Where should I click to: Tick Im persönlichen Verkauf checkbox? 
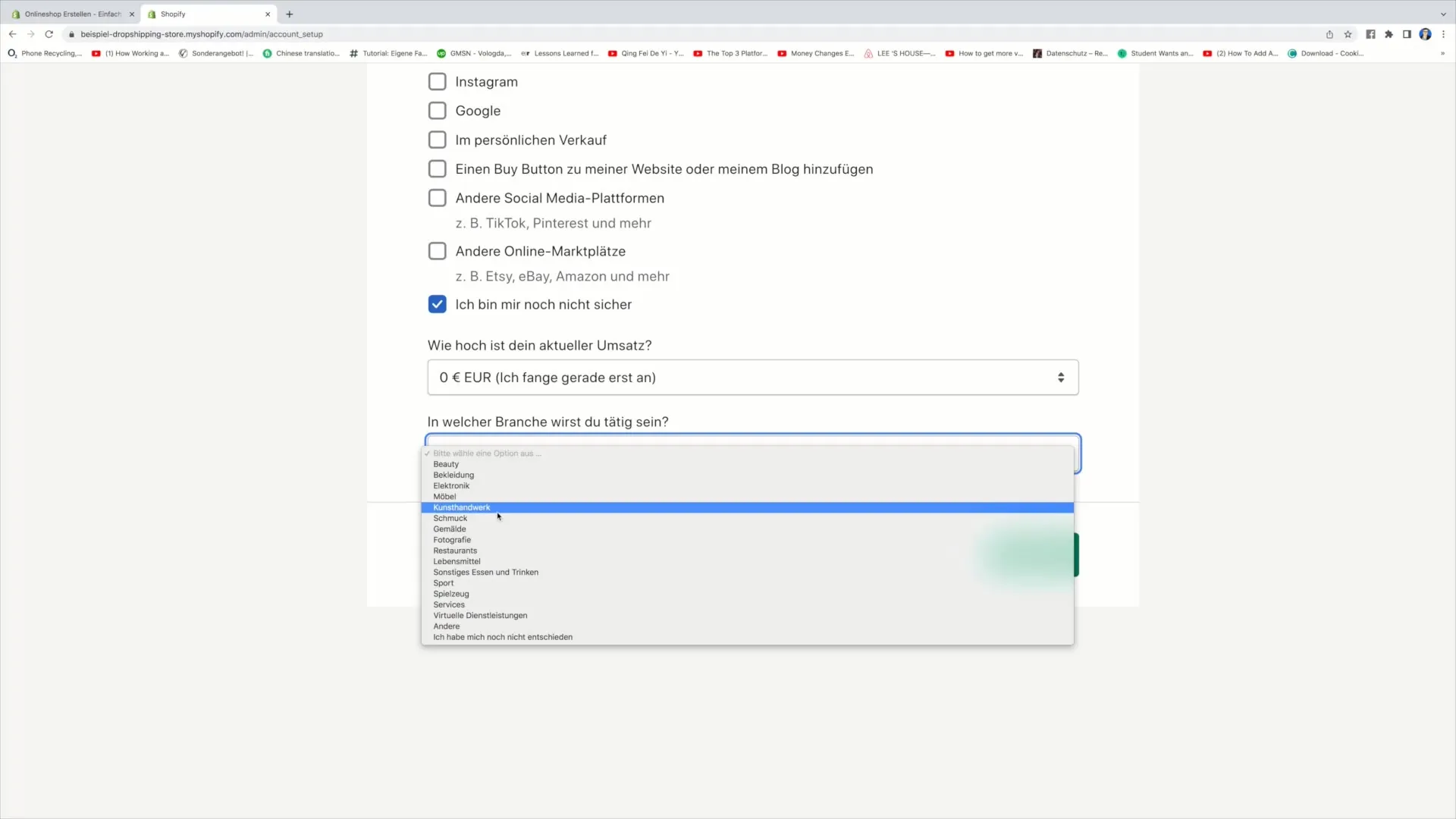[x=438, y=140]
